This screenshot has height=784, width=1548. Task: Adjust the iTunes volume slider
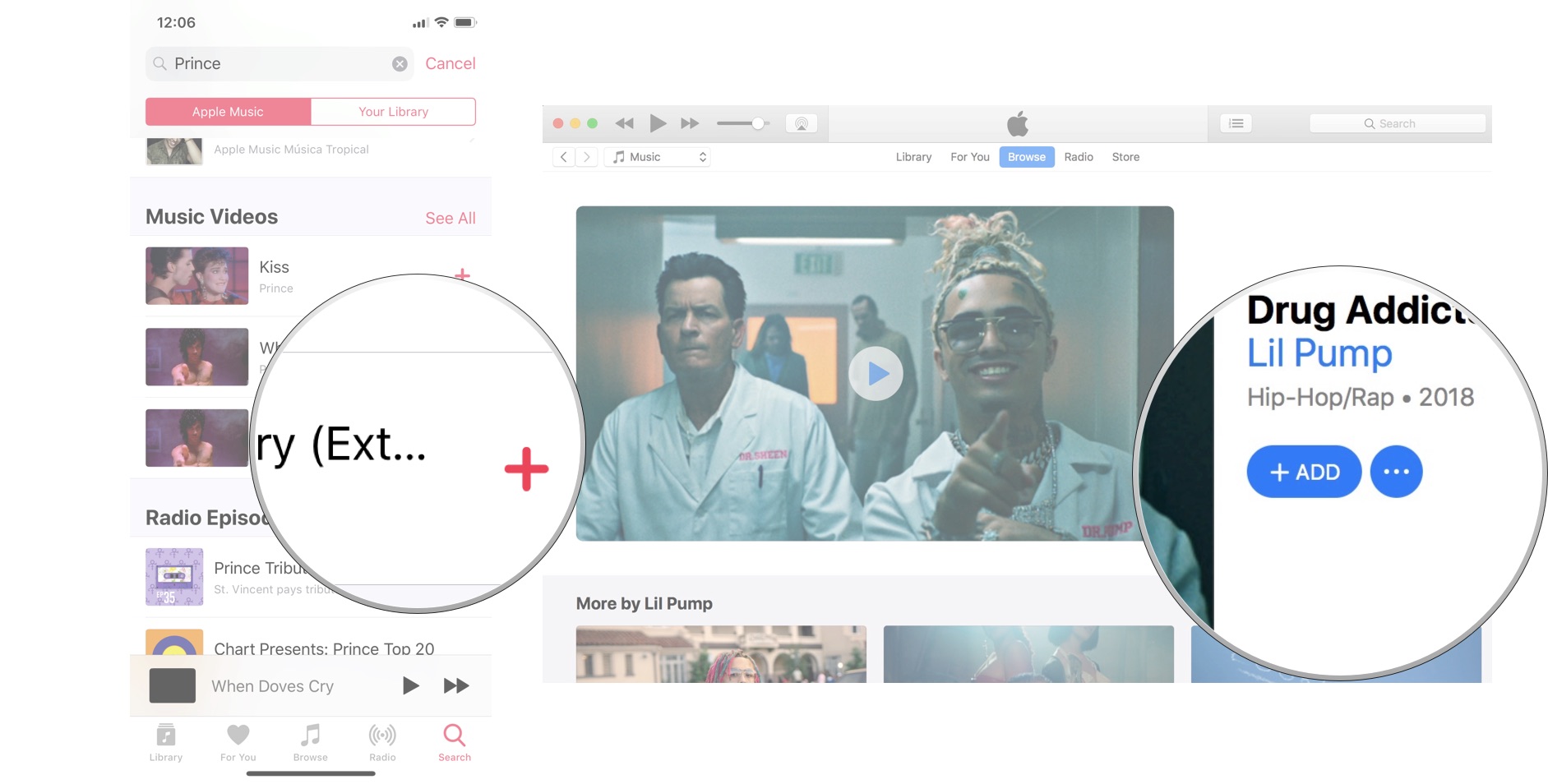[742, 123]
